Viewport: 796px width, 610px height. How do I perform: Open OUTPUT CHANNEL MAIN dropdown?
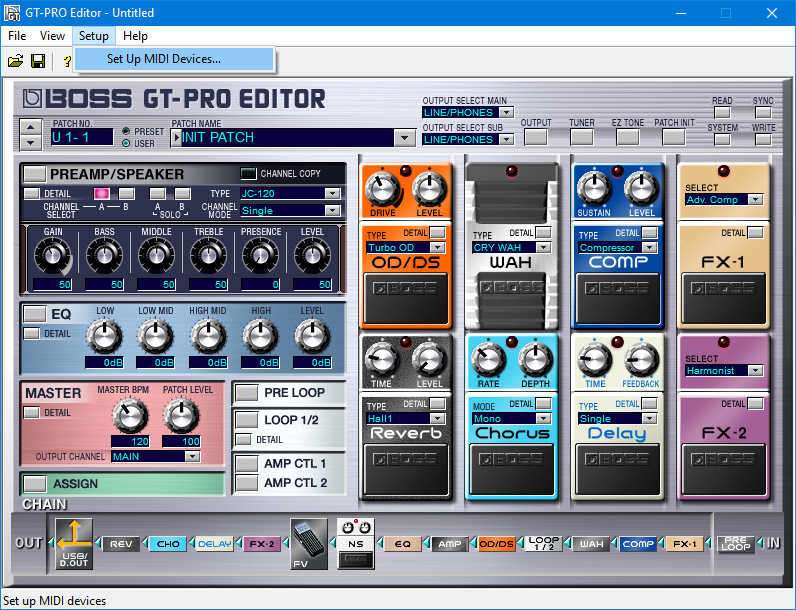(192, 456)
